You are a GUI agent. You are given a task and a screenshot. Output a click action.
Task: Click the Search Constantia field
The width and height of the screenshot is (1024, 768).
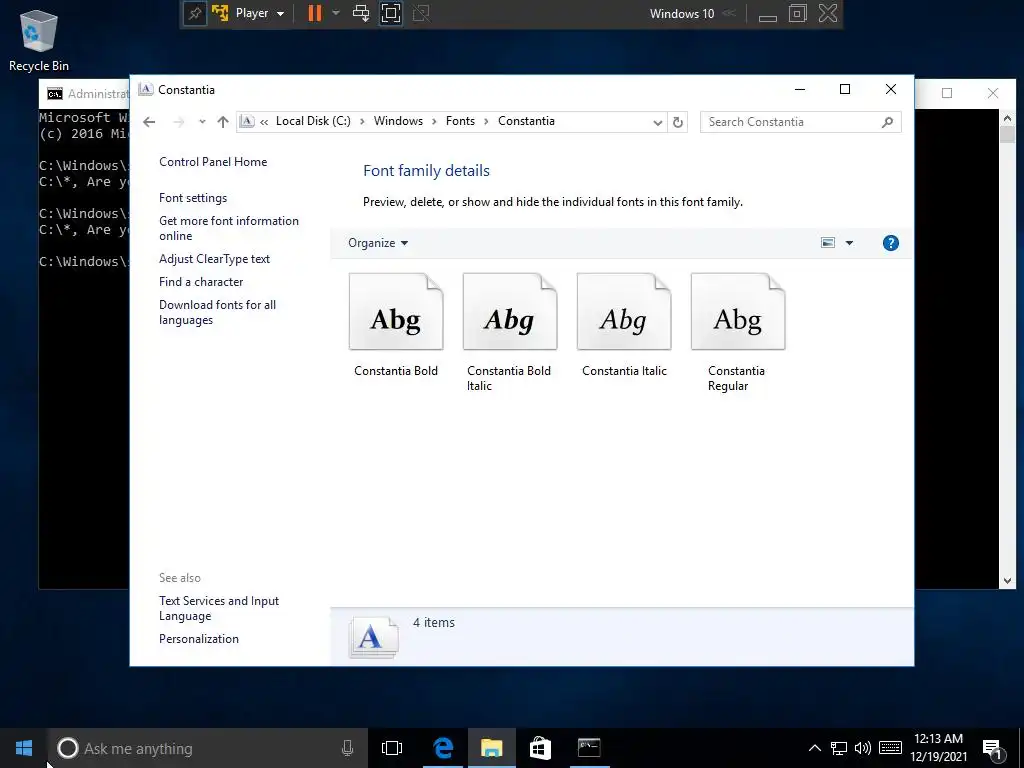pos(801,122)
